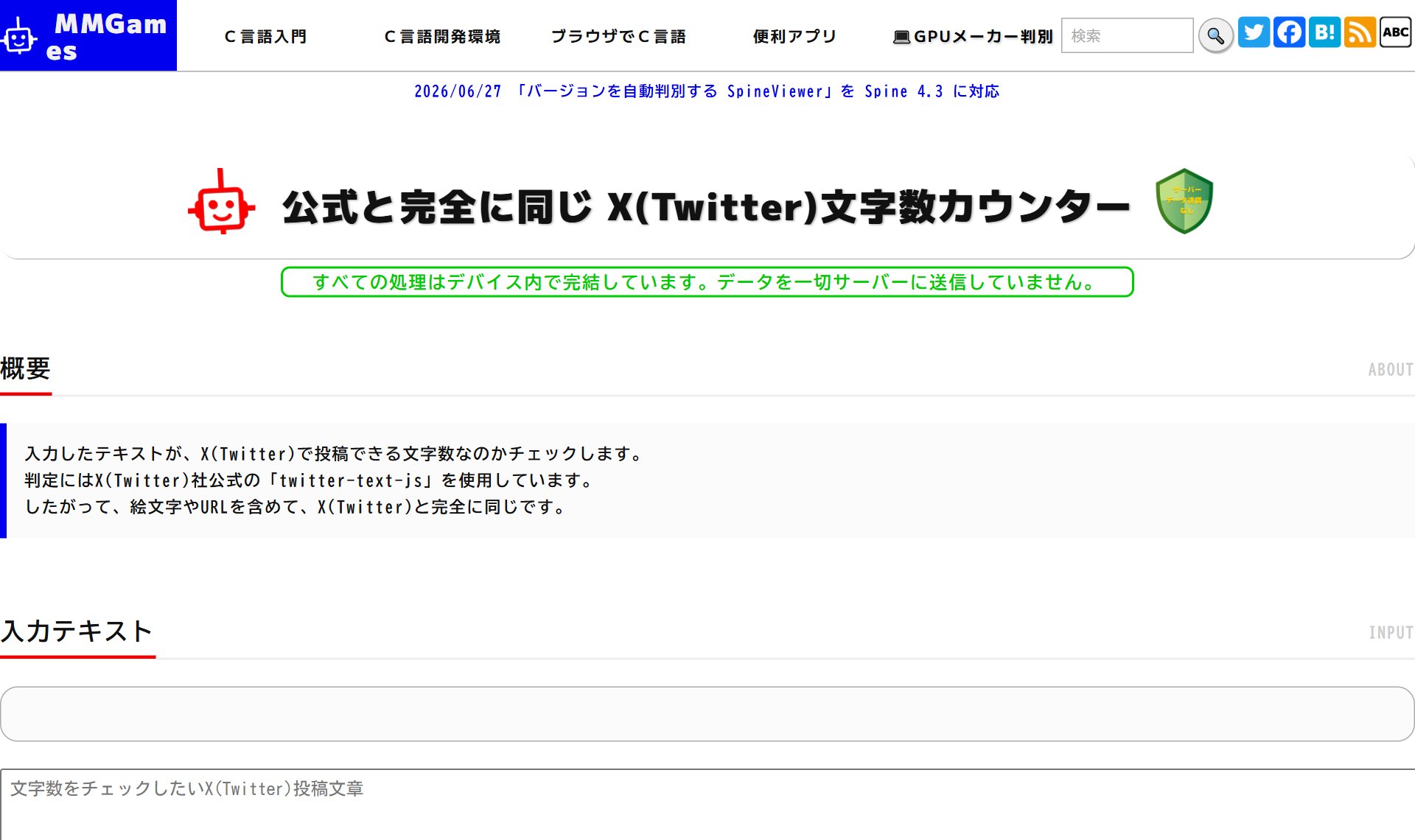Share page via Facebook icon

tap(1289, 32)
